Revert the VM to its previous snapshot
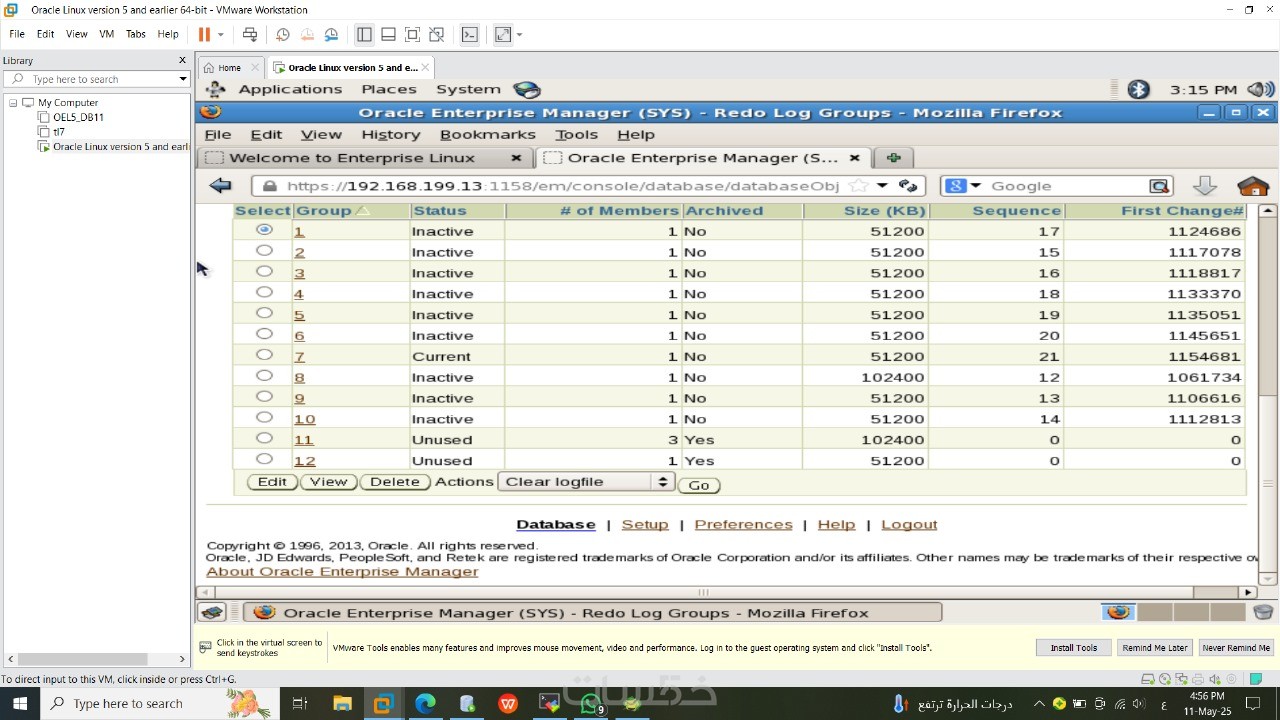The height and width of the screenshot is (720, 1280). (x=307, y=34)
